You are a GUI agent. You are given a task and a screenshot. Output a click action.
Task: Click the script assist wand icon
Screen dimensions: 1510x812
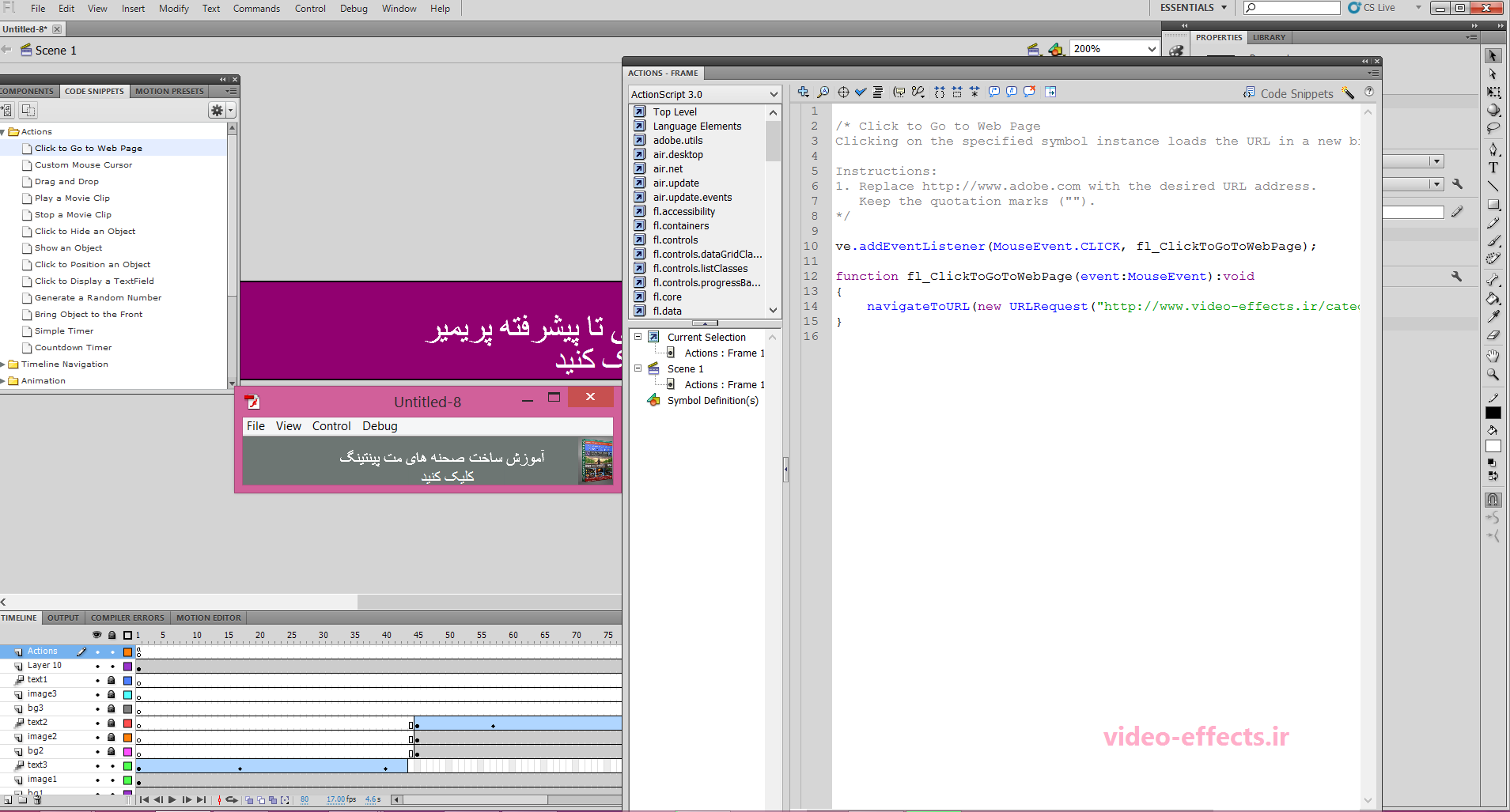point(1349,93)
